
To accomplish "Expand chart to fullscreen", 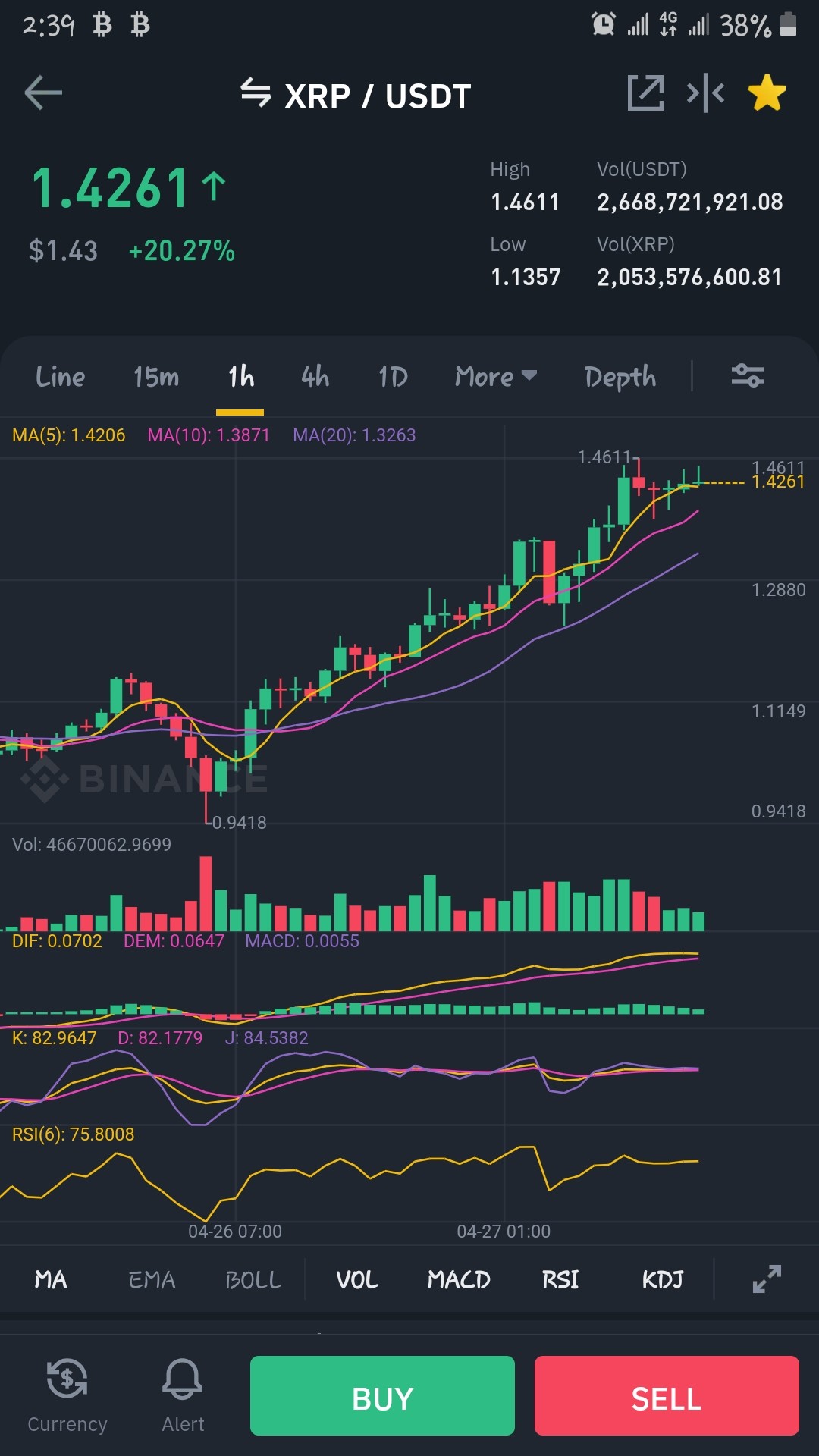I will [x=767, y=1279].
